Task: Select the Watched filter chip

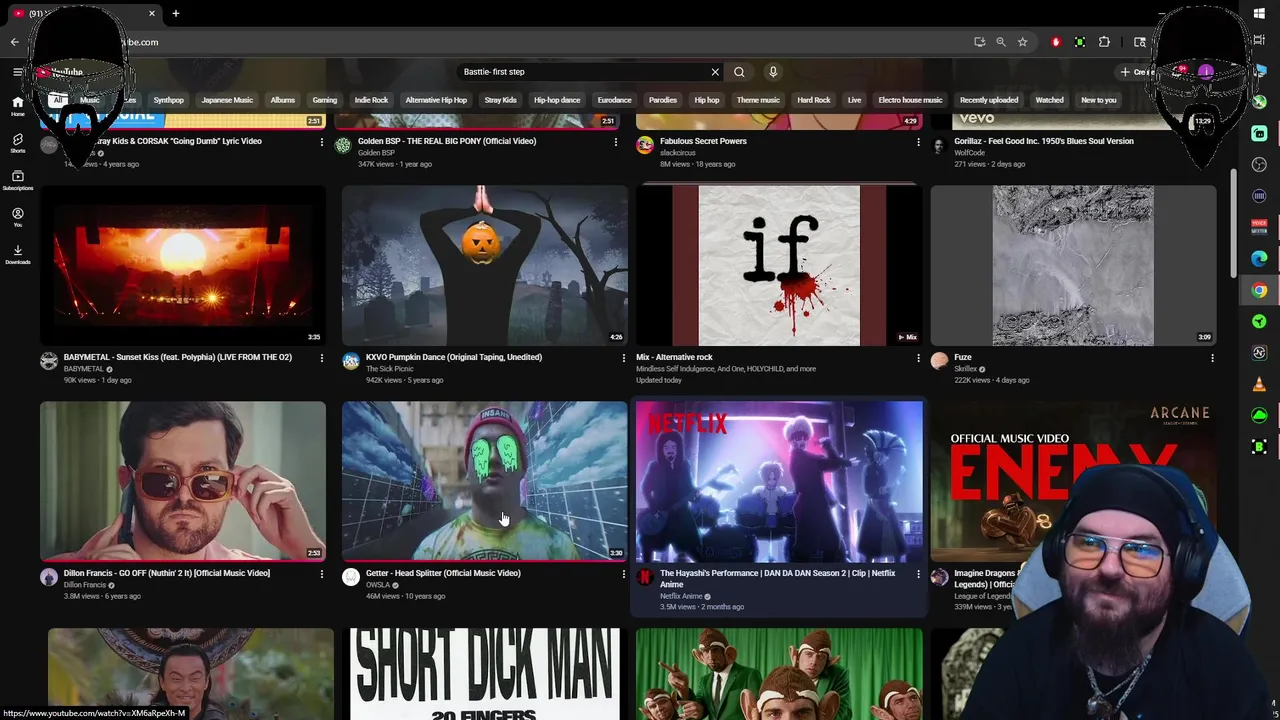Action: (x=1049, y=100)
